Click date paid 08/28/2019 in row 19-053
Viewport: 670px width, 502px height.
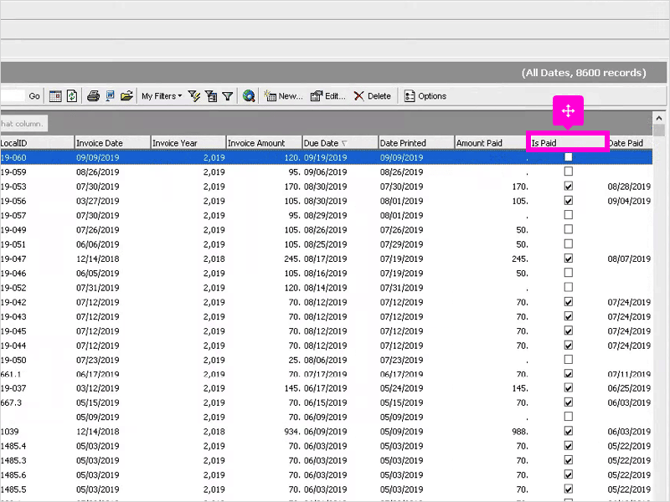coord(629,187)
